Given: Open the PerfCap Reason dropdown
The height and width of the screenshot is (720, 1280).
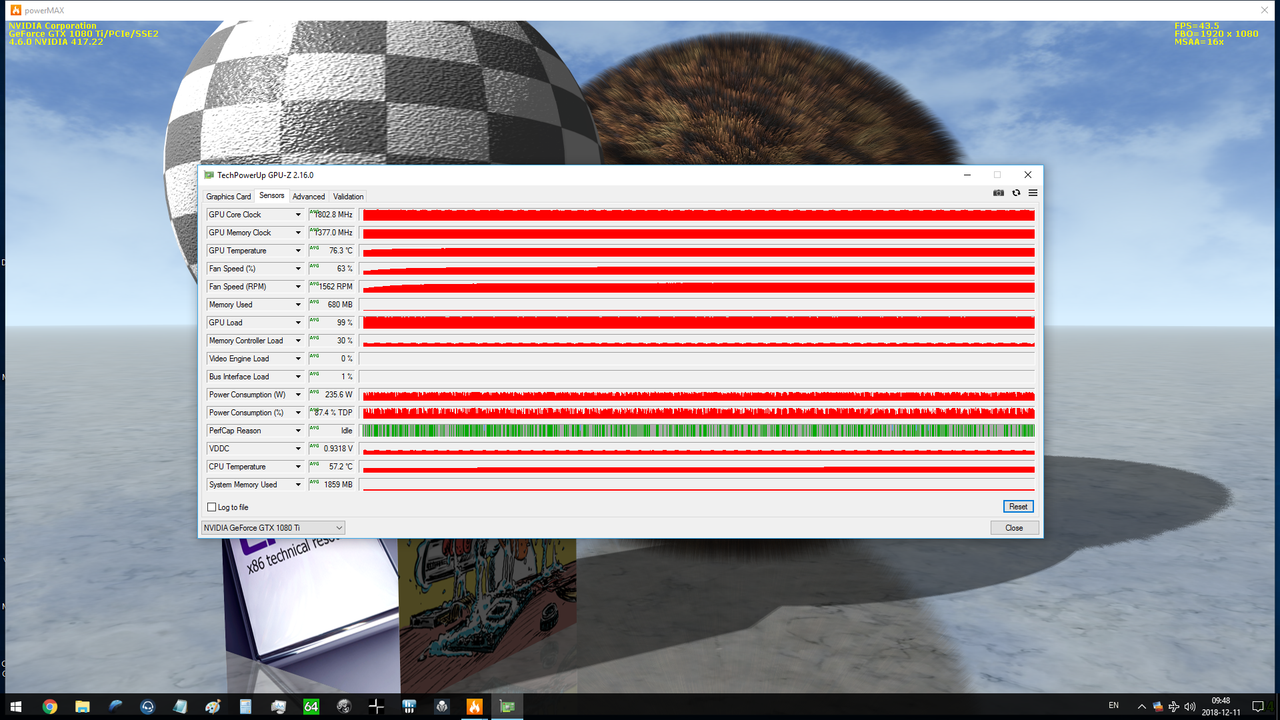Looking at the screenshot, I should point(298,431).
